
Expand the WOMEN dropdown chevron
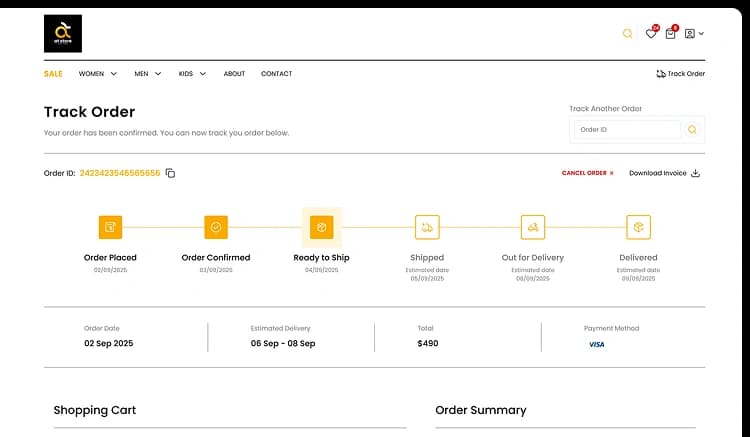click(113, 74)
